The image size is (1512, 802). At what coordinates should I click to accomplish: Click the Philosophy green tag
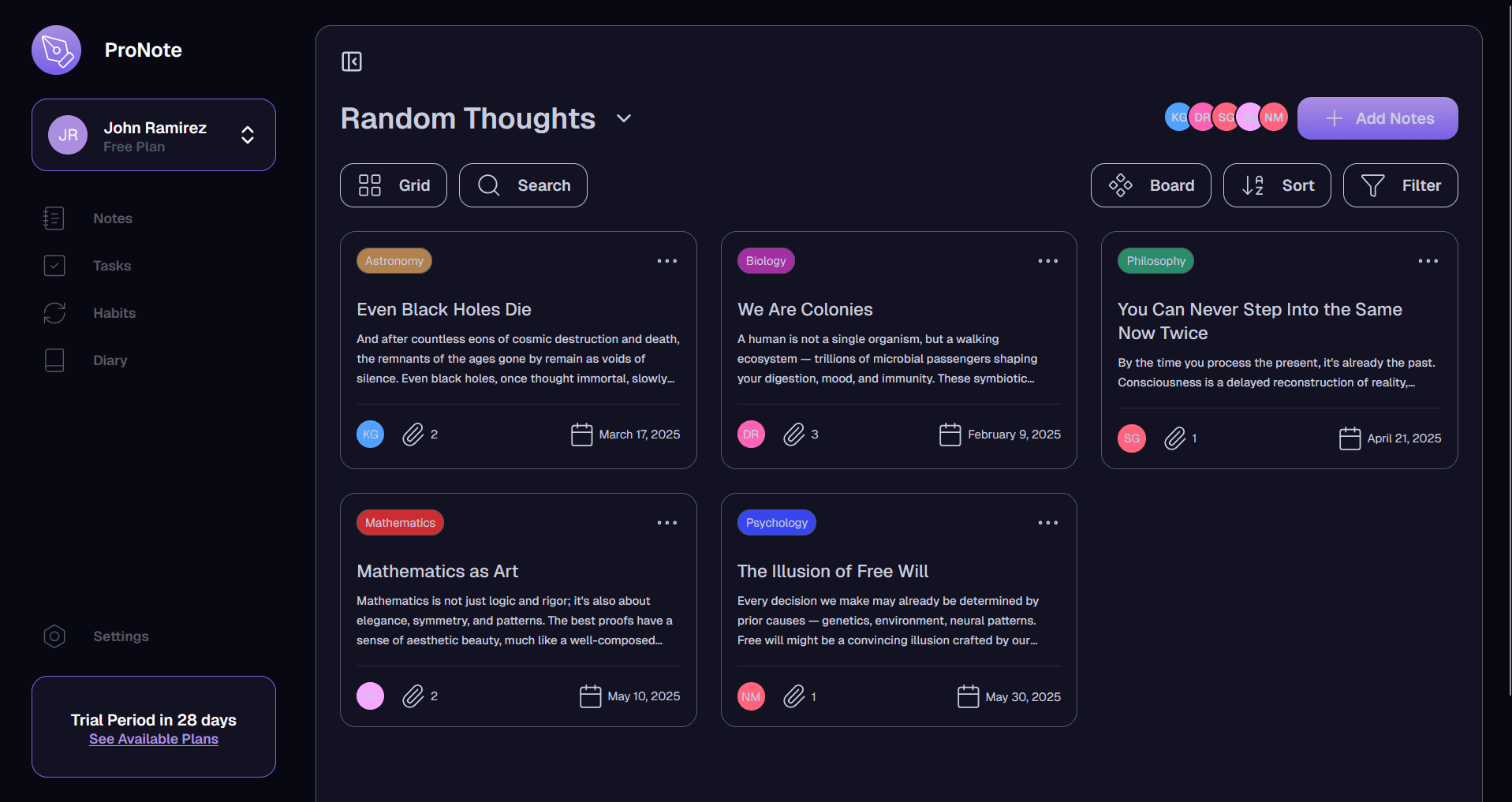1155,261
